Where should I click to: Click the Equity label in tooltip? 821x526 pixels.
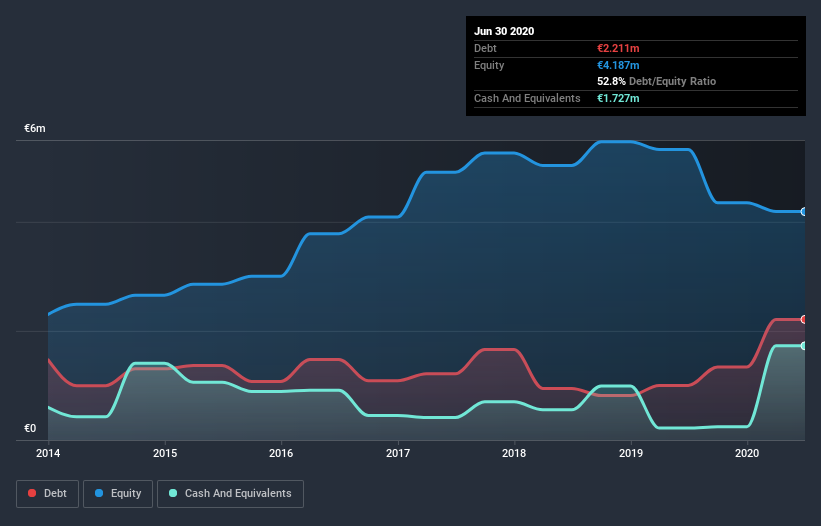tap(489, 65)
